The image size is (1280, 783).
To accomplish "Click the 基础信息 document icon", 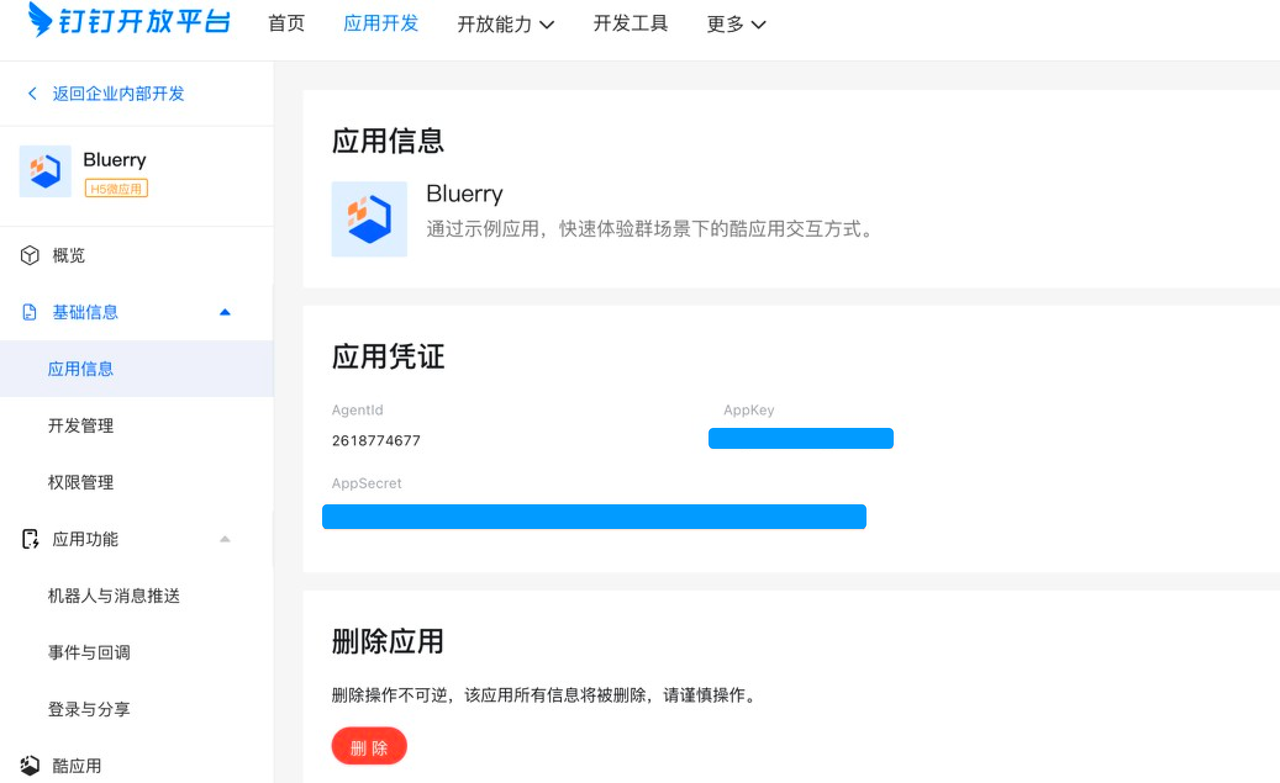I will 30,312.
